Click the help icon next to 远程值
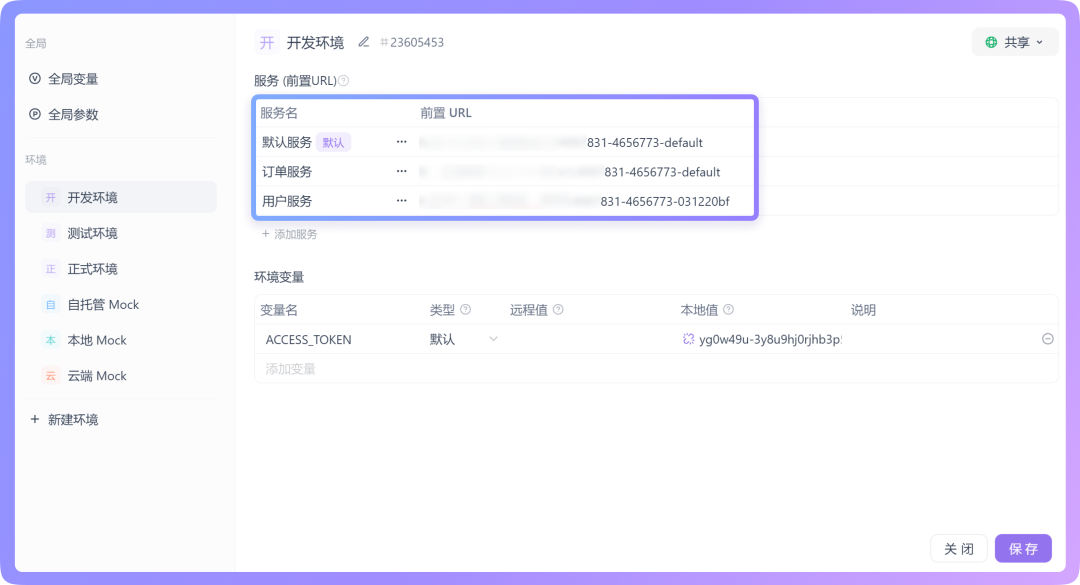 [x=557, y=309]
